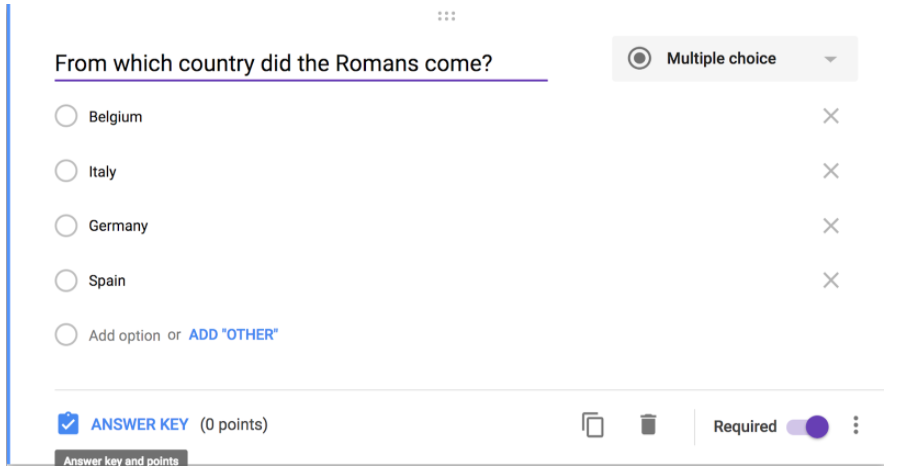Select the Spain radio button

tap(66, 281)
